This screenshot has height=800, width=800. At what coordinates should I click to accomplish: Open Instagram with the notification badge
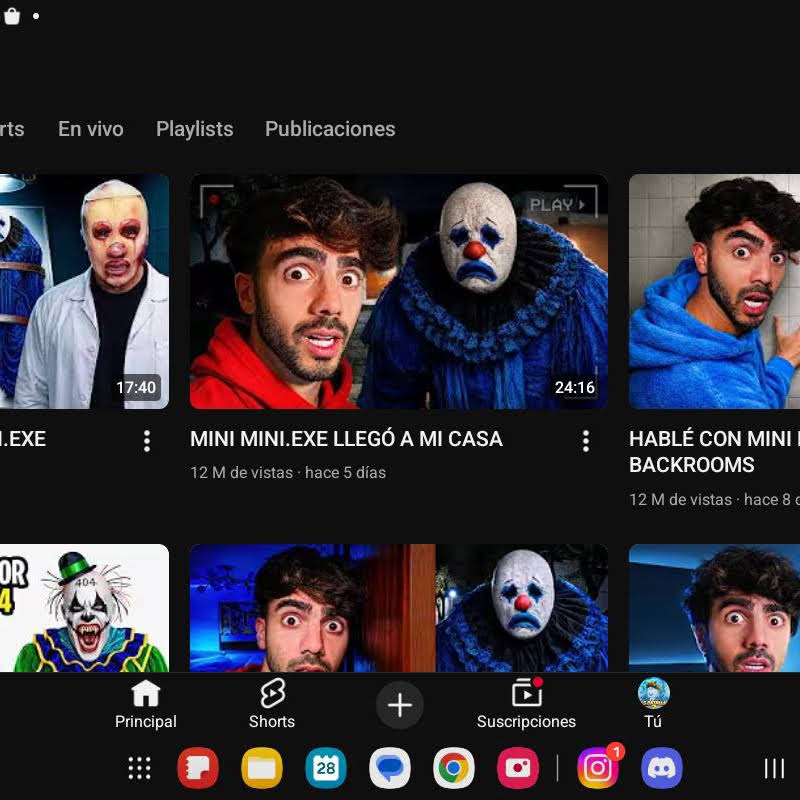pos(598,768)
